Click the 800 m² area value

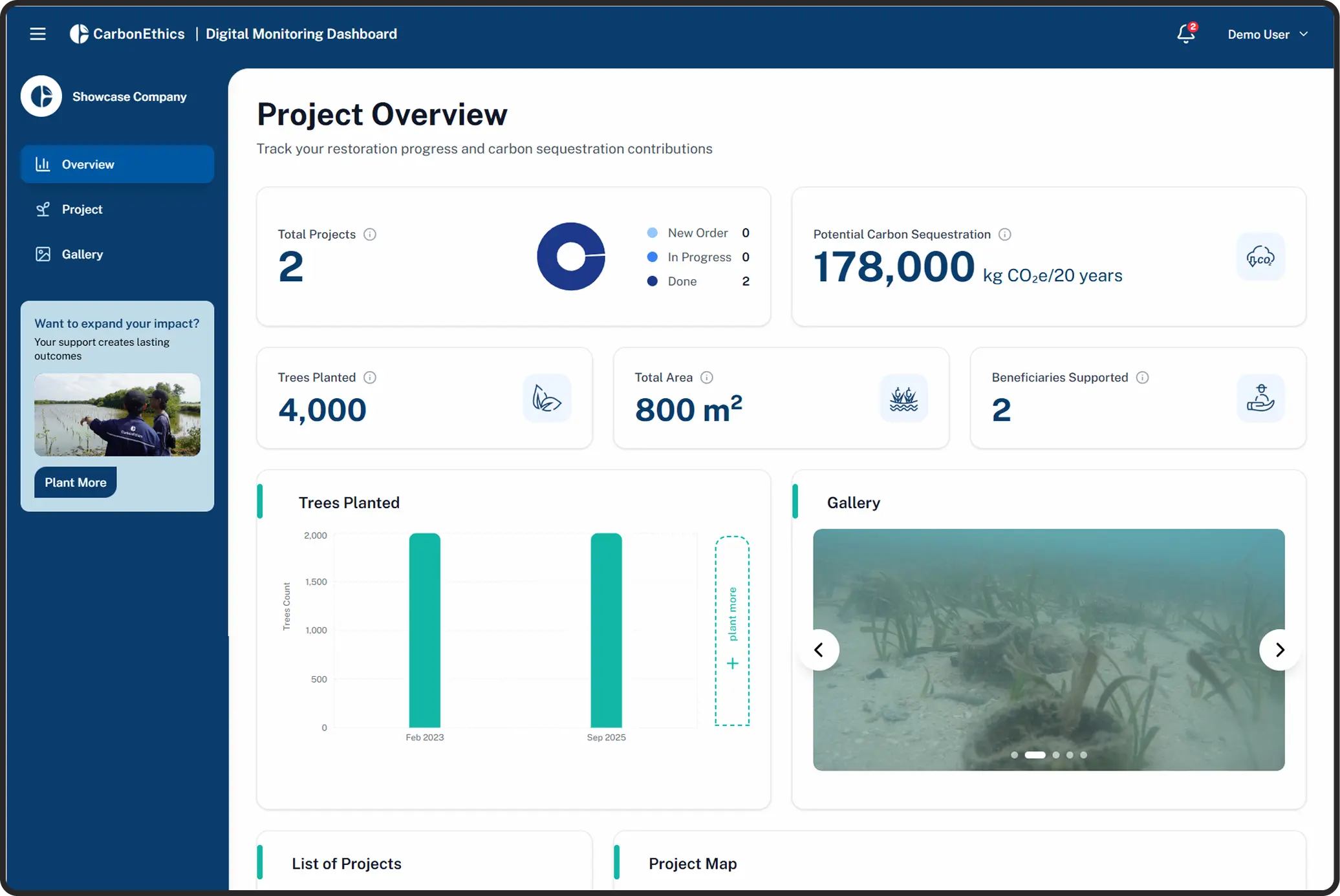pos(689,409)
